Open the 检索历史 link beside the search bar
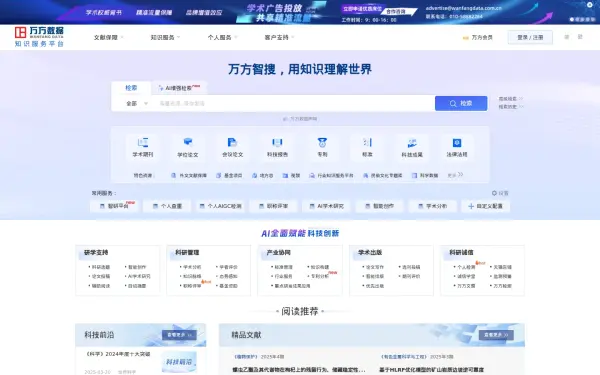Screen dimensions: 600x375 pos(510,107)
